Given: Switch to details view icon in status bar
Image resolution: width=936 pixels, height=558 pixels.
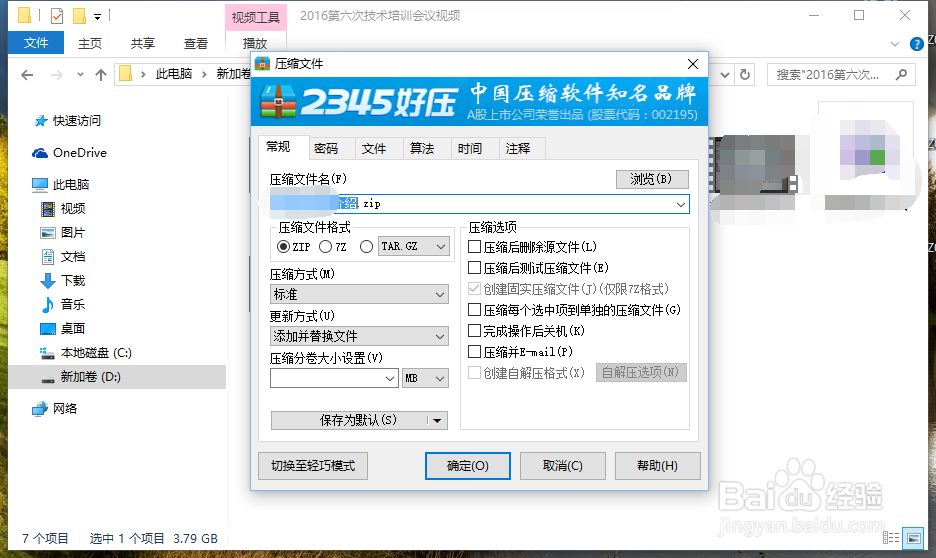Looking at the screenshot, I should (891, 538).
